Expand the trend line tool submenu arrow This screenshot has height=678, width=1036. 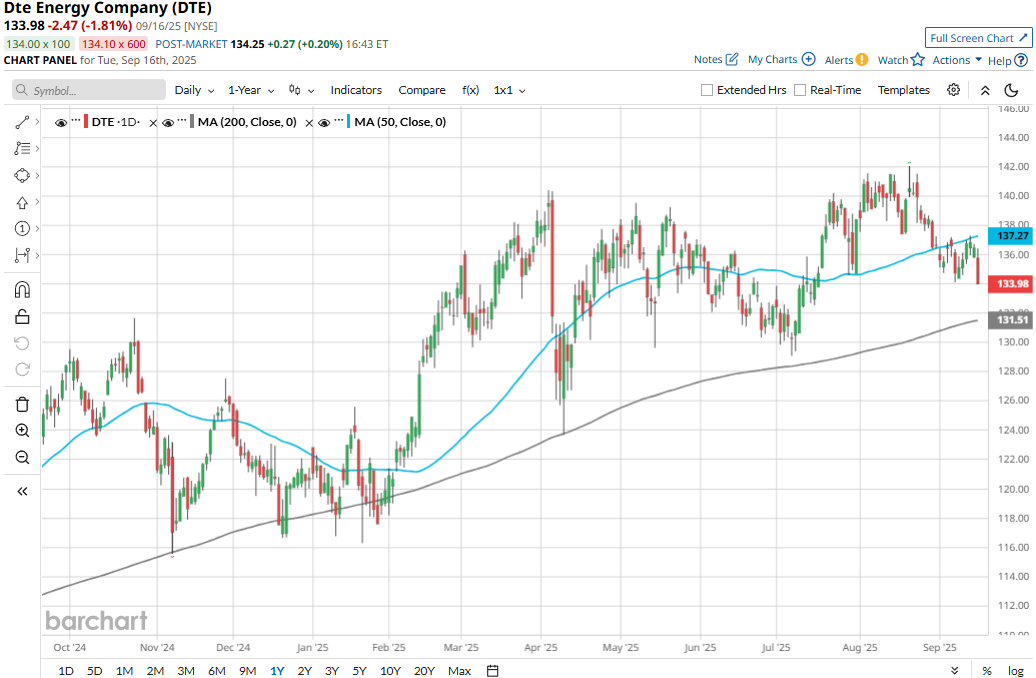point(37,122)
